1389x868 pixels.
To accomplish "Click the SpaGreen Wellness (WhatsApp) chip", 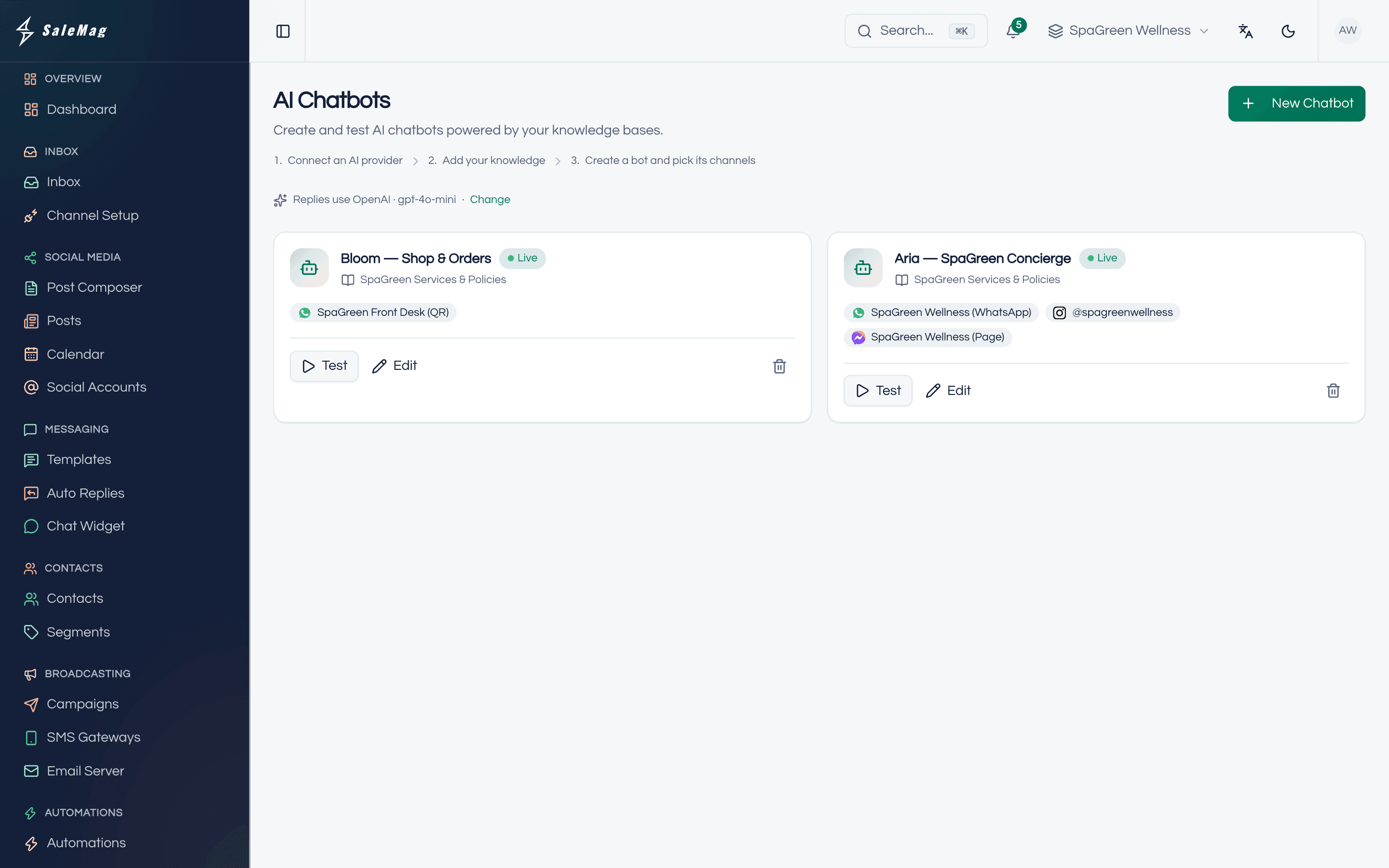I will tap(941, 312).
